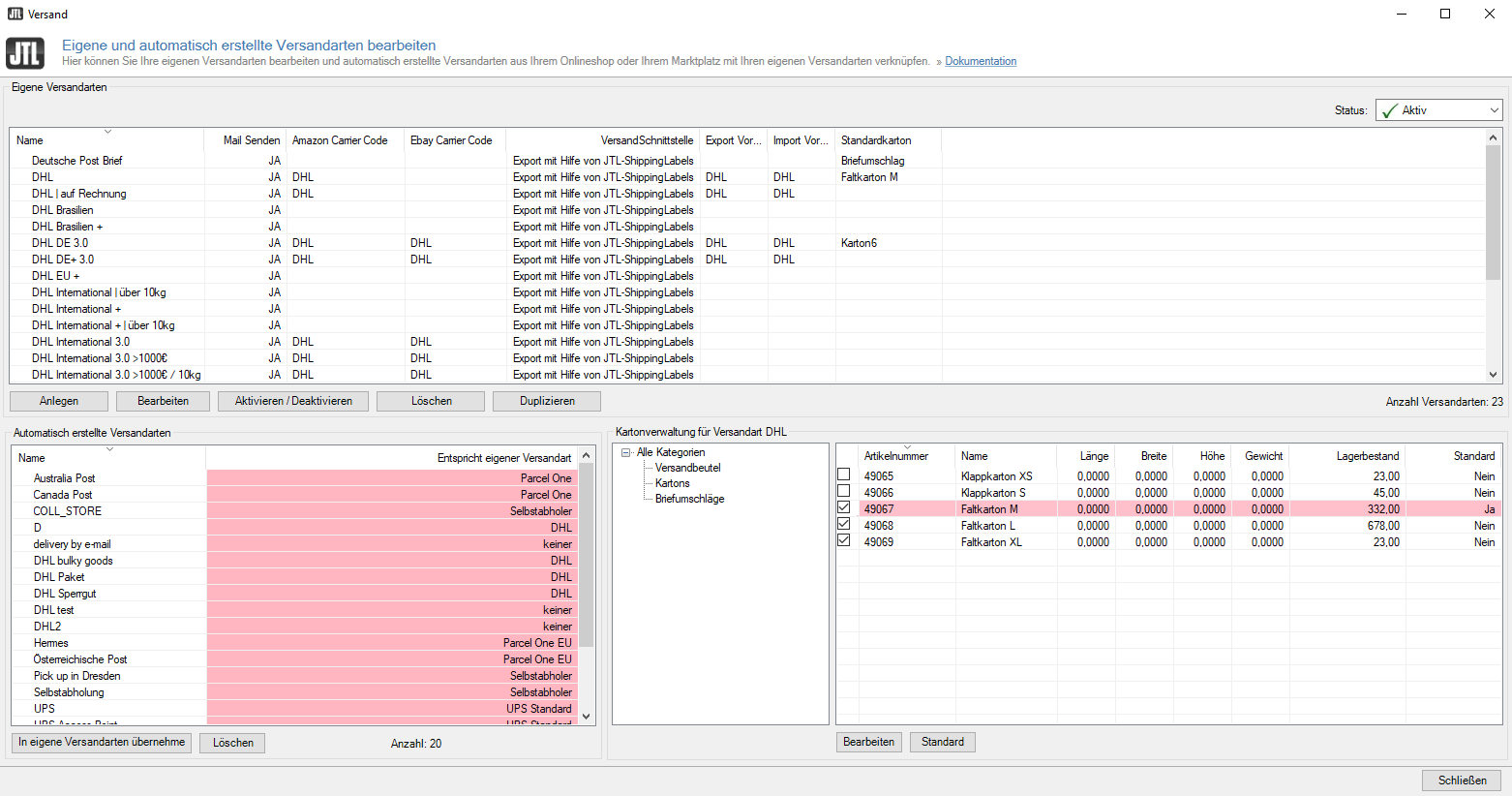Uncheck the Faltkarton L checkbox
Screen dimensions: 1512x796
click(844, 525)
